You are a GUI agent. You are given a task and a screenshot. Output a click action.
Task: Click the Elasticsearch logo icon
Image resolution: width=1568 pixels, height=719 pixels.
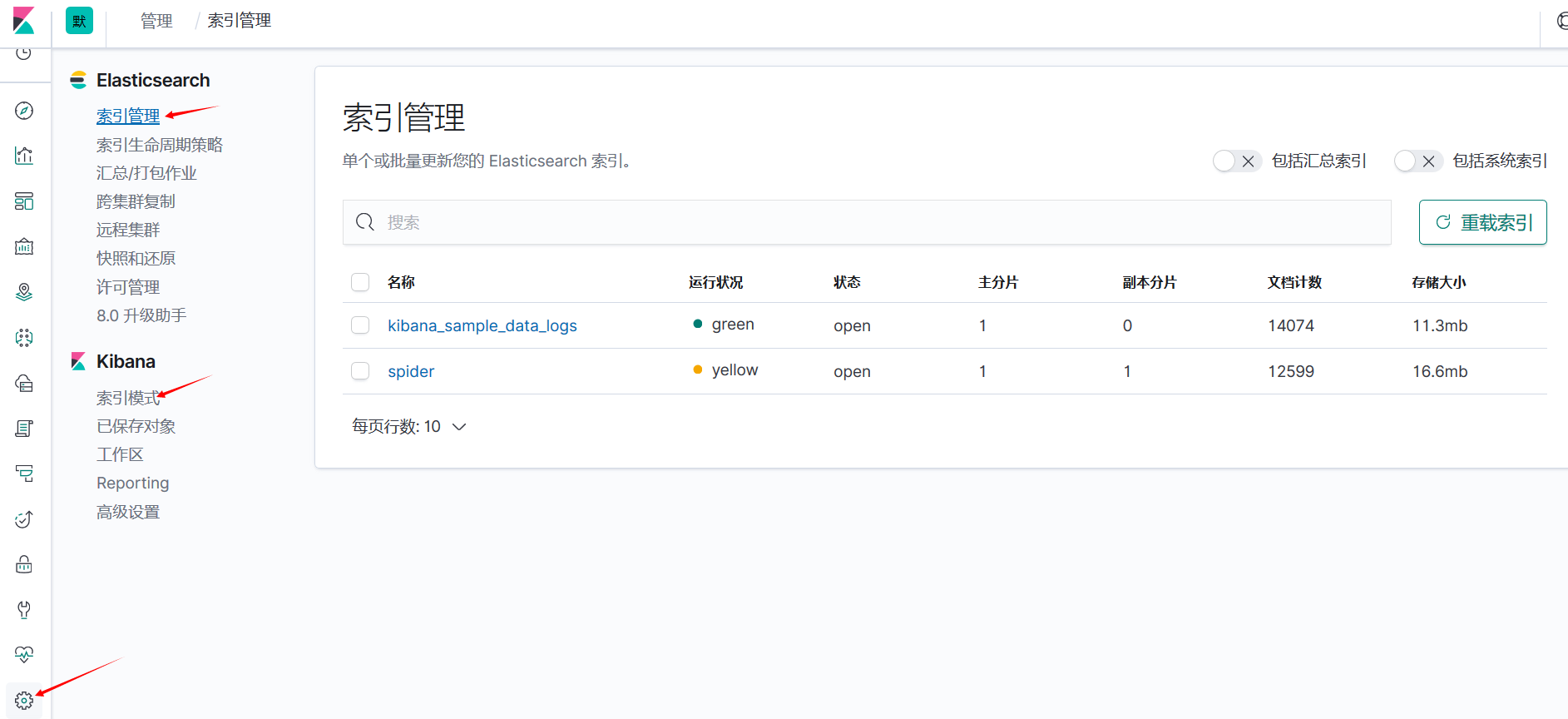78,80
